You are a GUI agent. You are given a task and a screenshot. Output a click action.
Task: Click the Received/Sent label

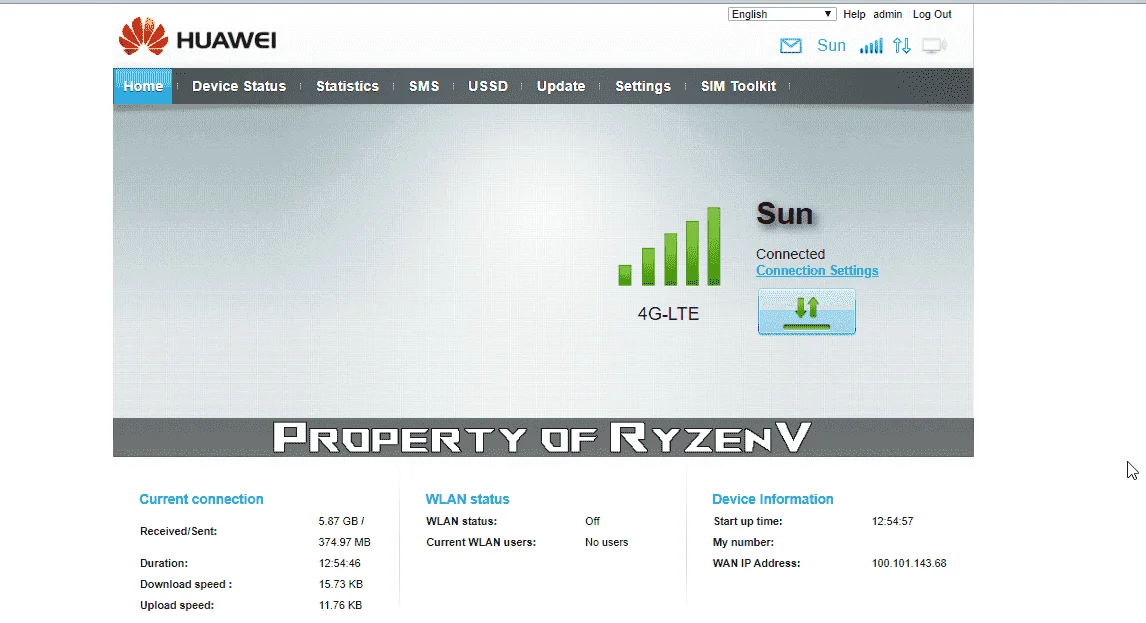(178, 532)
